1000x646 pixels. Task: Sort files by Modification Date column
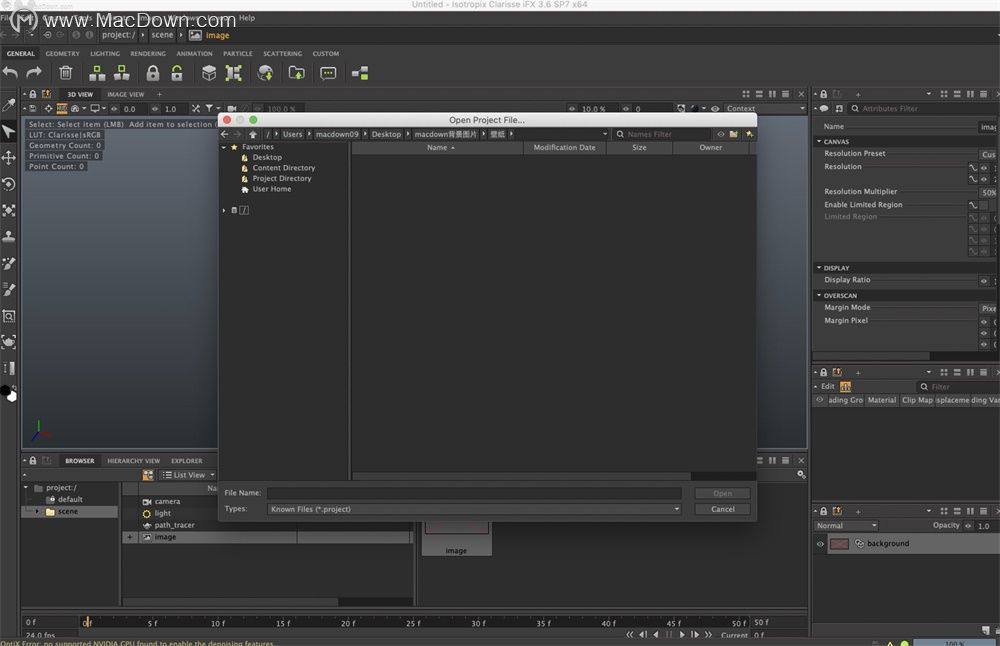click(564, 147)
